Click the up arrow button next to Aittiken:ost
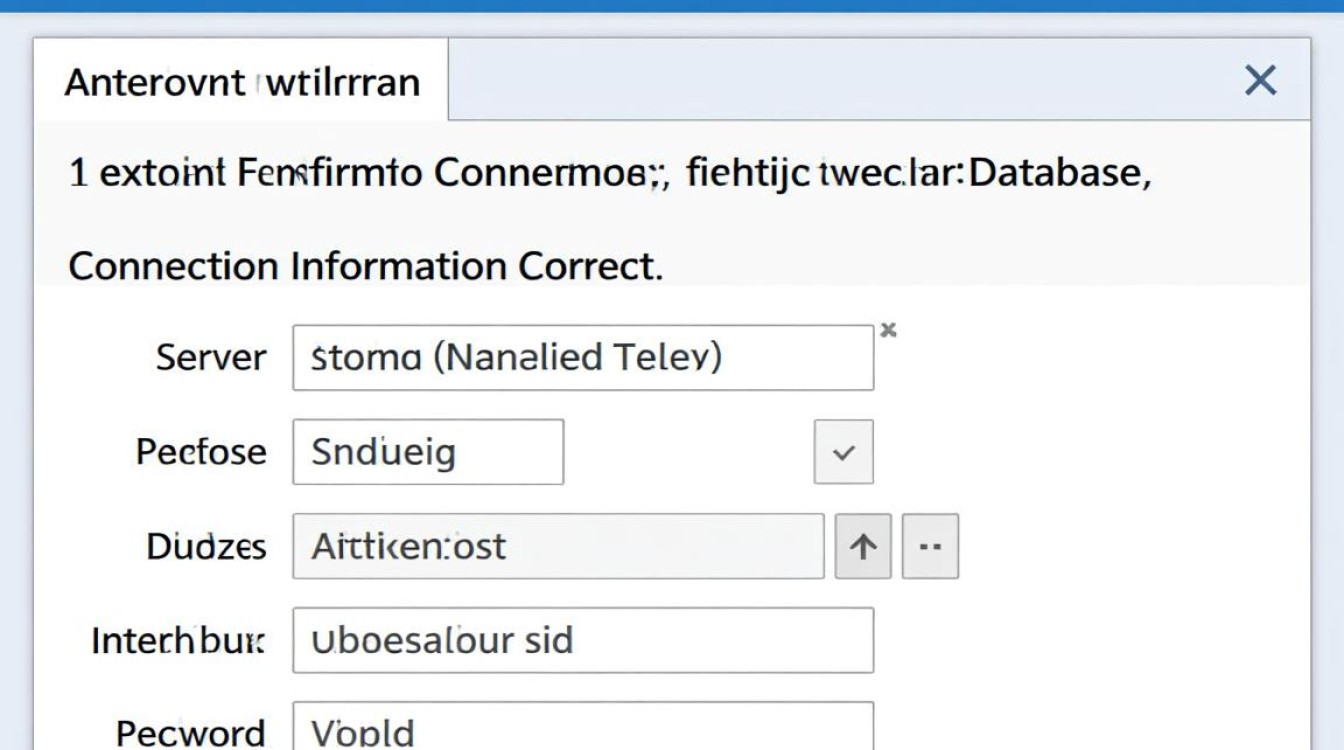Viewport: 1344px width, 750px height. (863, 546)
